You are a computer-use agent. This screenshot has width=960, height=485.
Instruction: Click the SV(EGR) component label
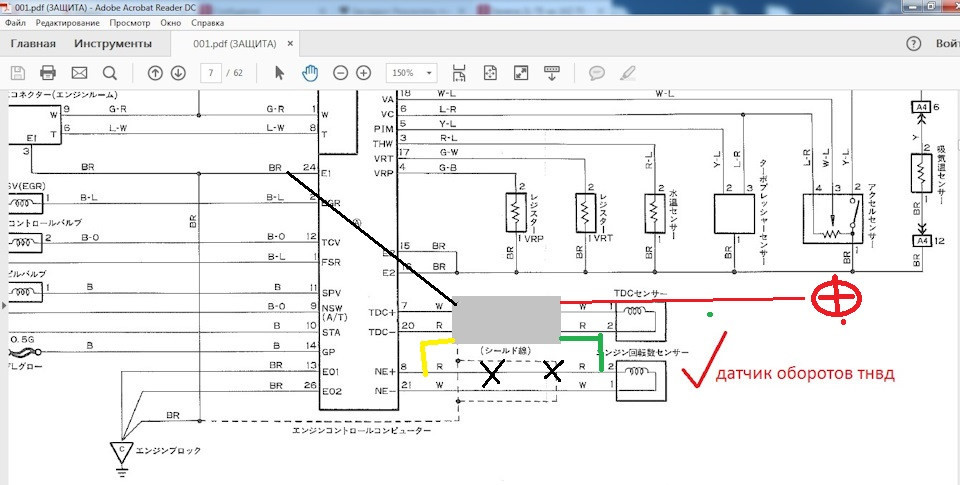pos(26,186)
